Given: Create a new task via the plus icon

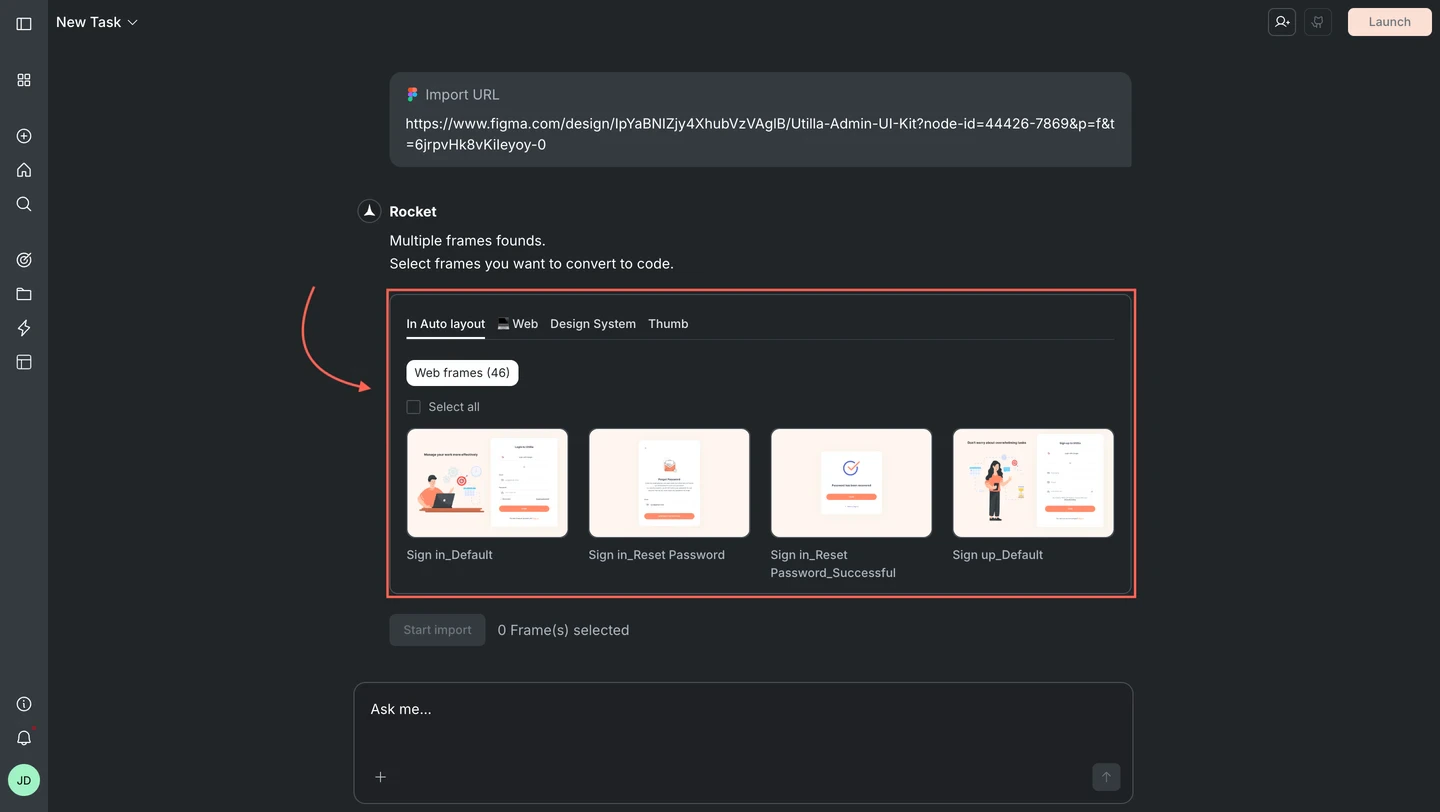Looking at the screenshot, I should point(24,136).
